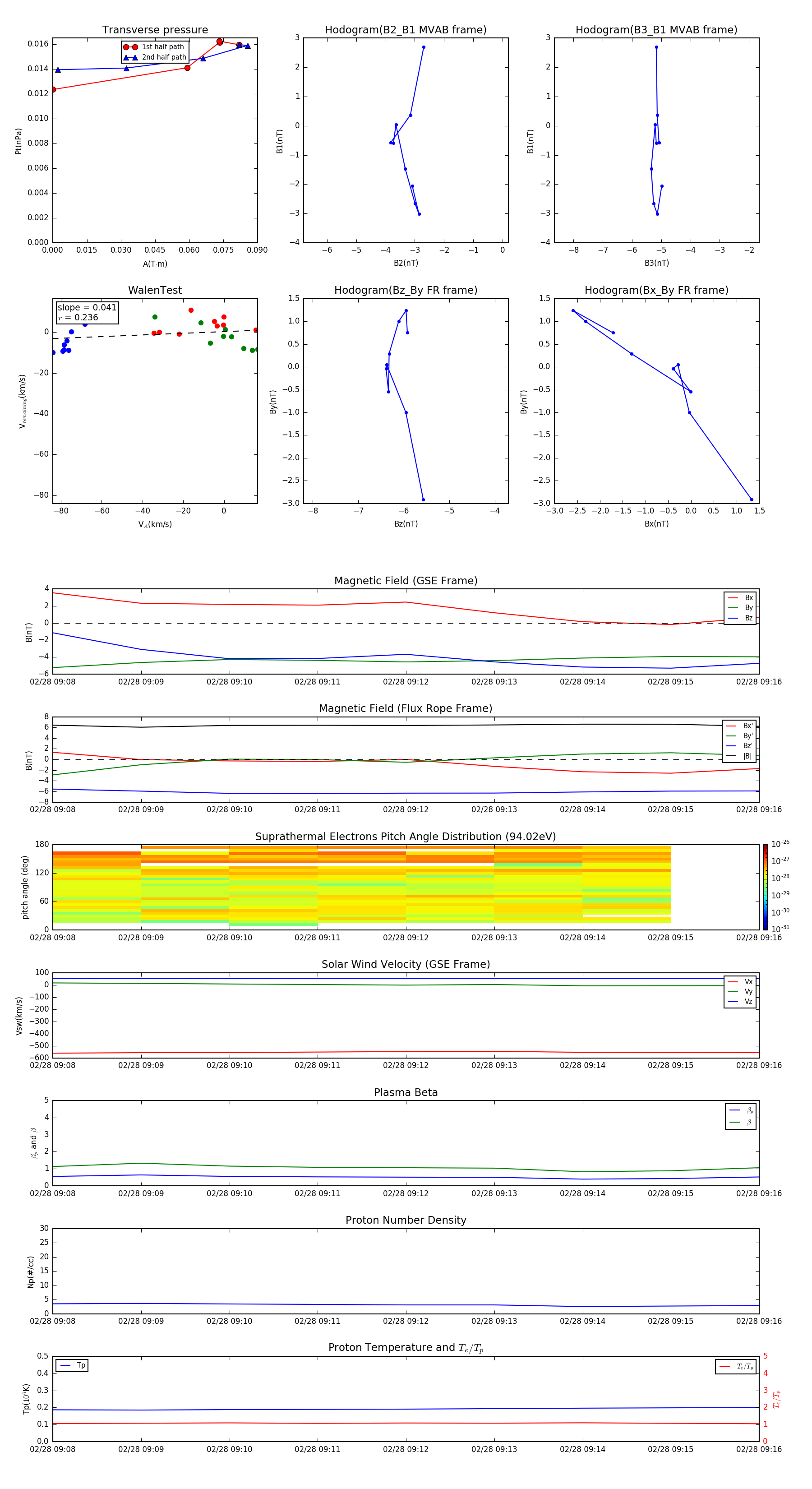Click the '02/28 09:16' tick under Proton Temperature plot

coord(758,1449)
